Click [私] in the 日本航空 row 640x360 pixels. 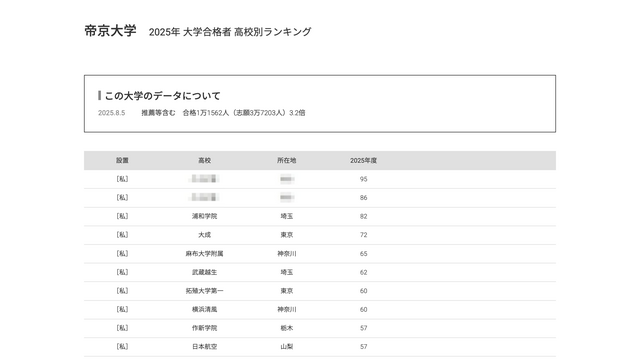click(122, 347)
